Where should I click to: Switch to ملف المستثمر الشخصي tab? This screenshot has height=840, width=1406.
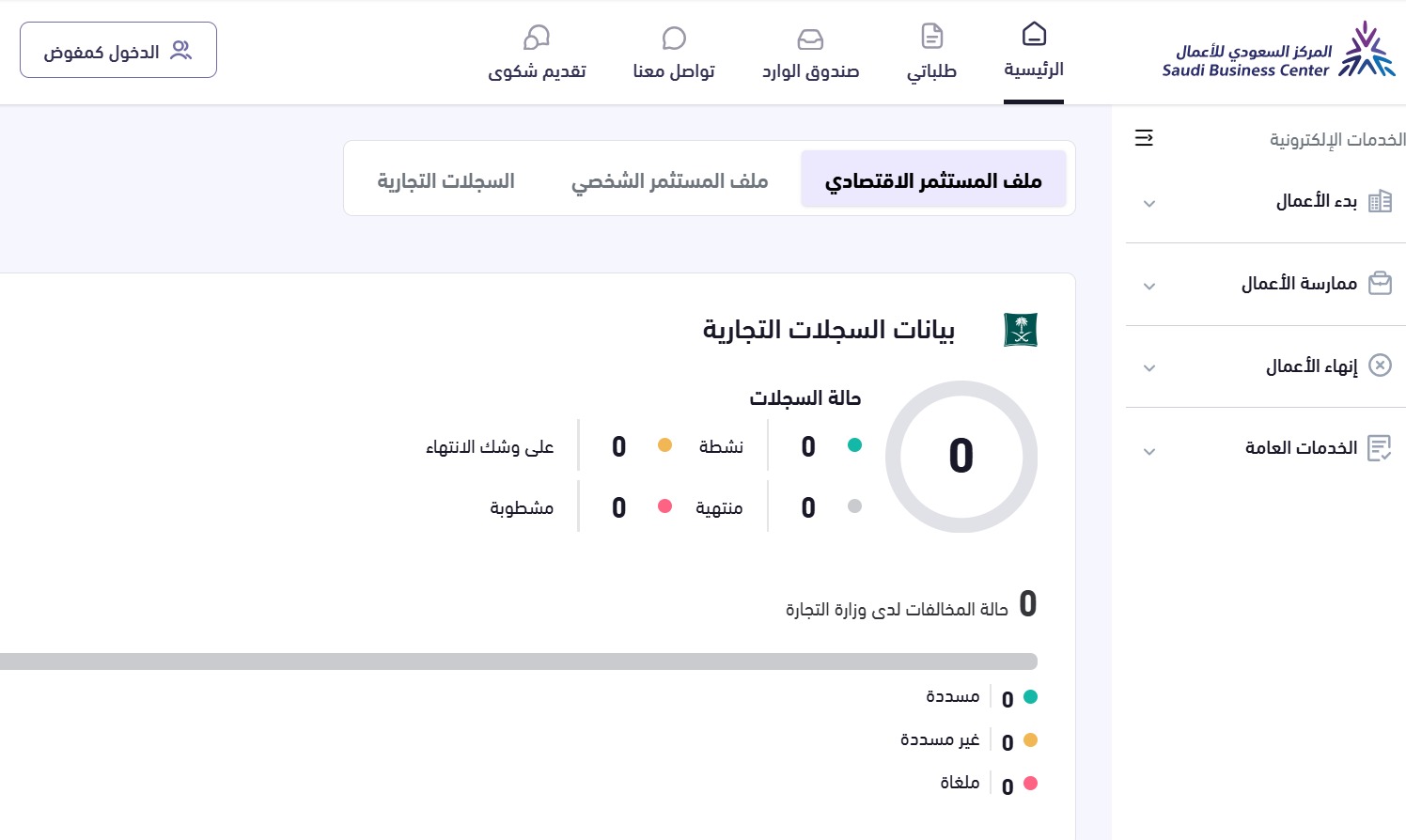tap(670, 180)
